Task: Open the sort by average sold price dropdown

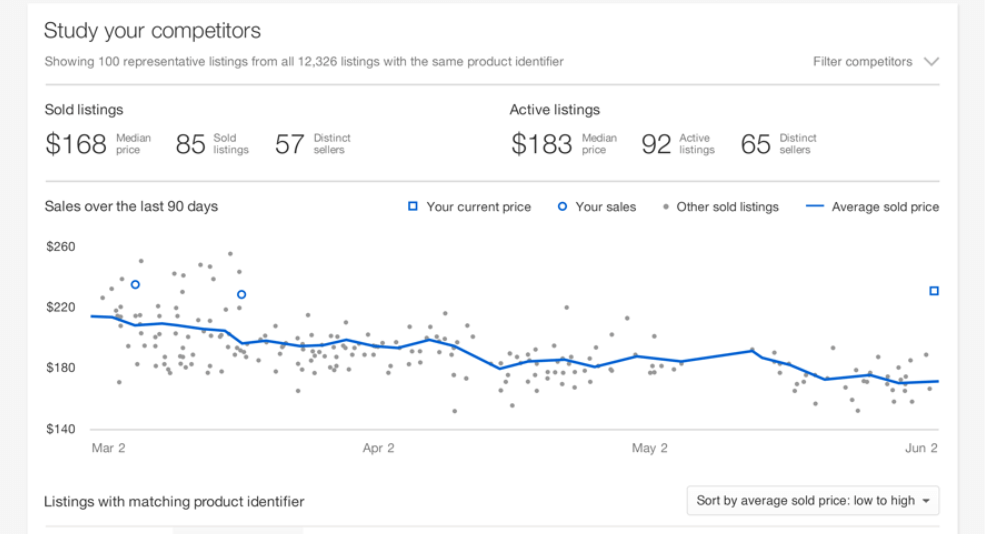Action: [805, 500]
